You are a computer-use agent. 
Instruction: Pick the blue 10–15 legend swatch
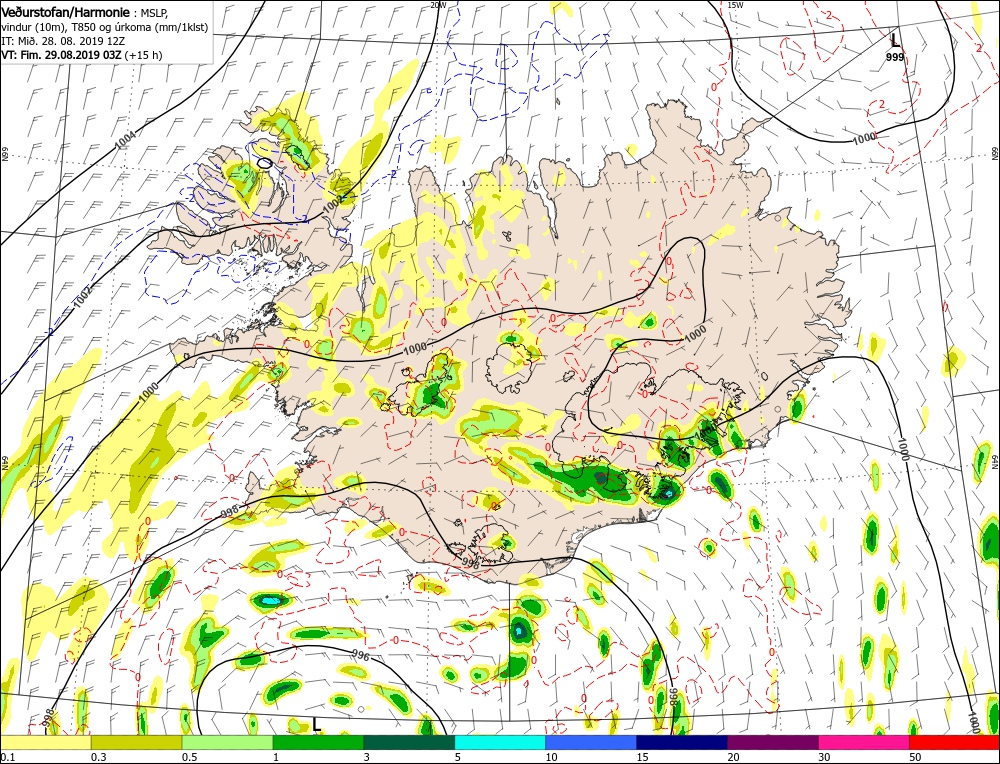pos(591,742)
